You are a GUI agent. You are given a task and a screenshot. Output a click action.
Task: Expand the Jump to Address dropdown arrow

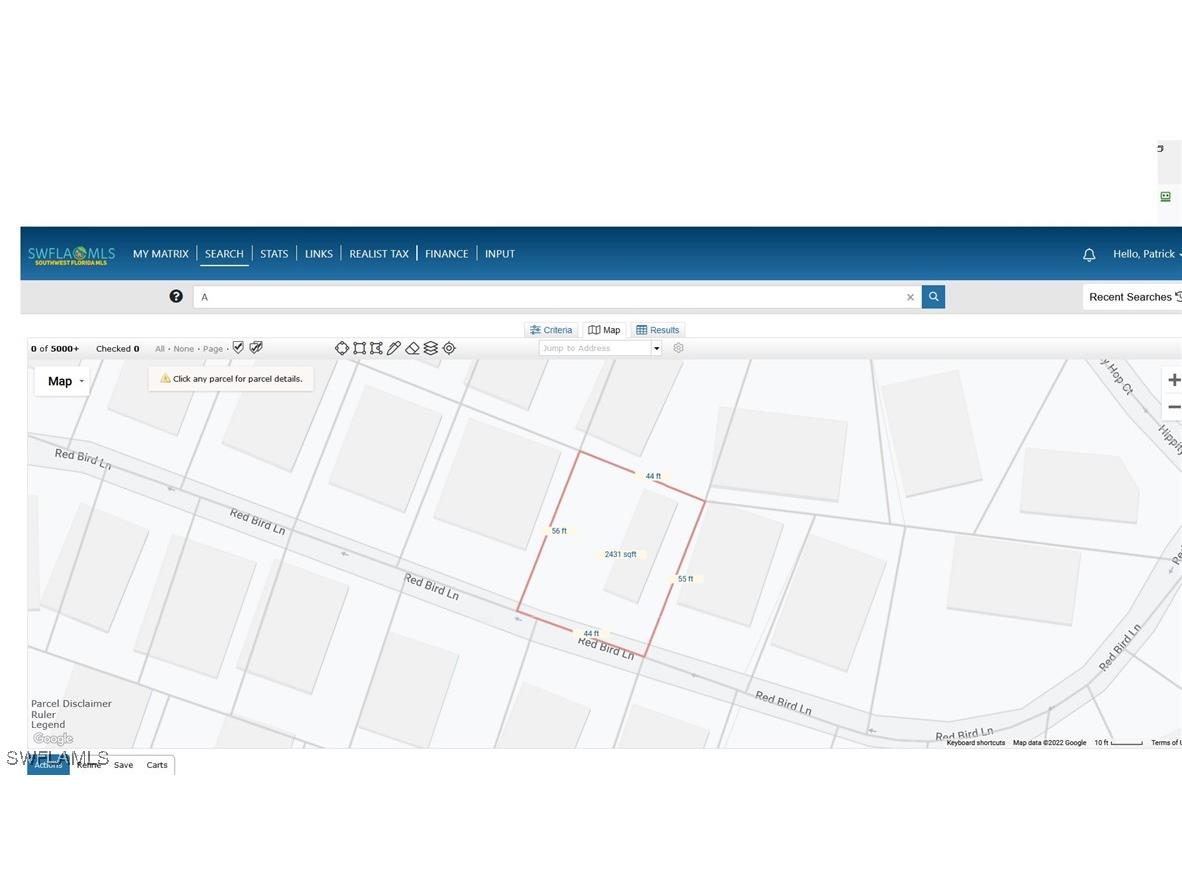pos(656,349)
